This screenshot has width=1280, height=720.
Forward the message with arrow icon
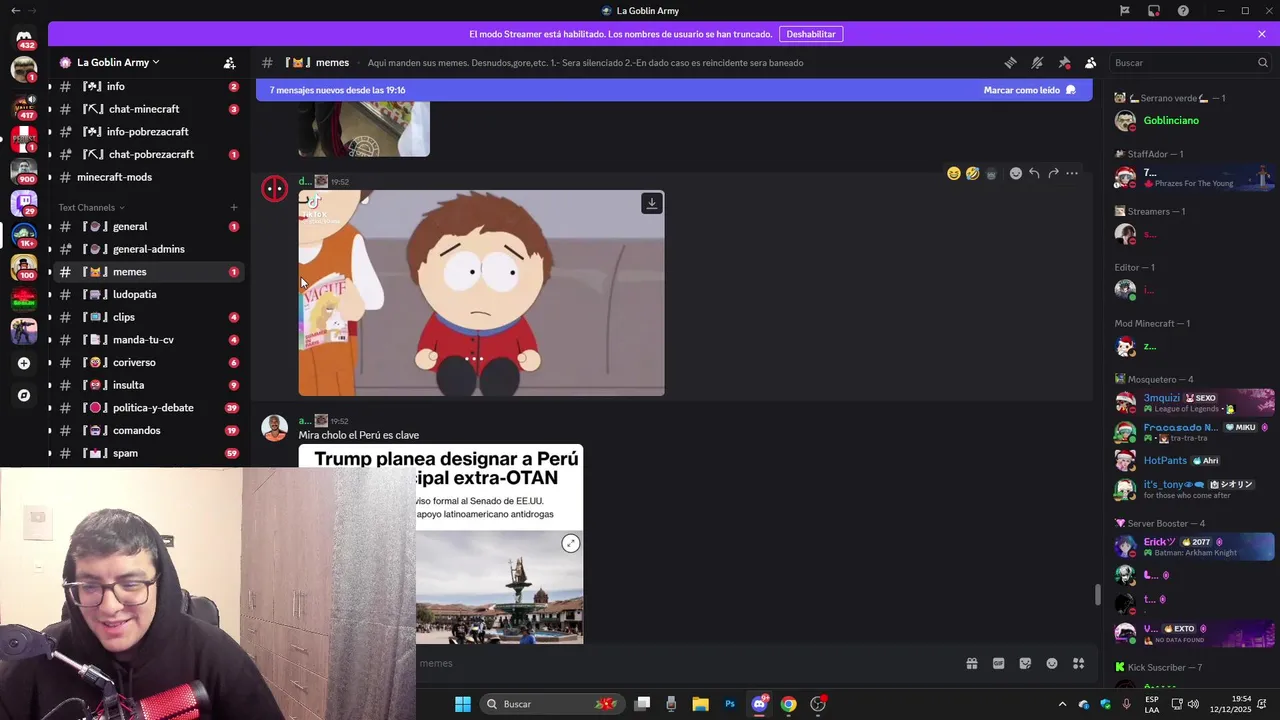point(1053,173)
